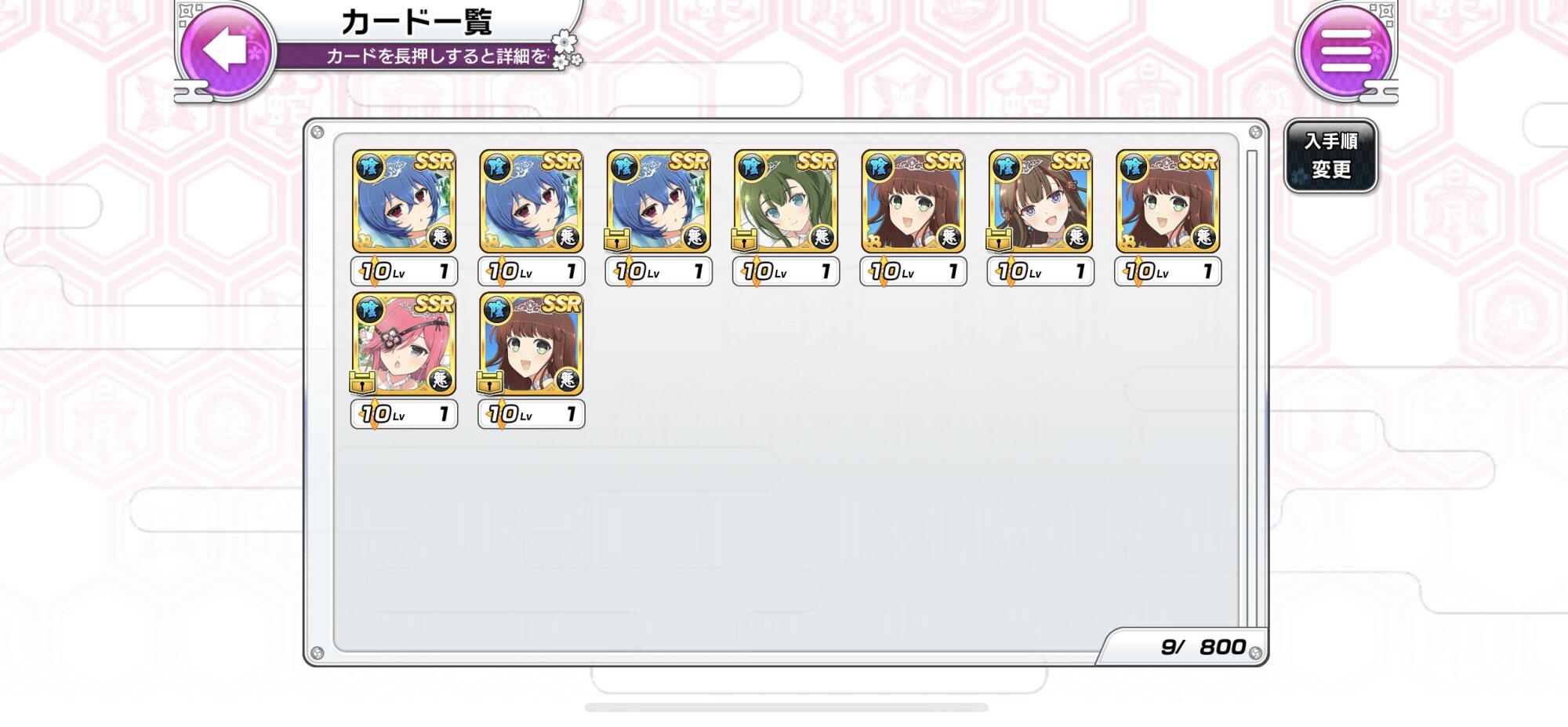Select the first blue-haired SSR card

404,201
